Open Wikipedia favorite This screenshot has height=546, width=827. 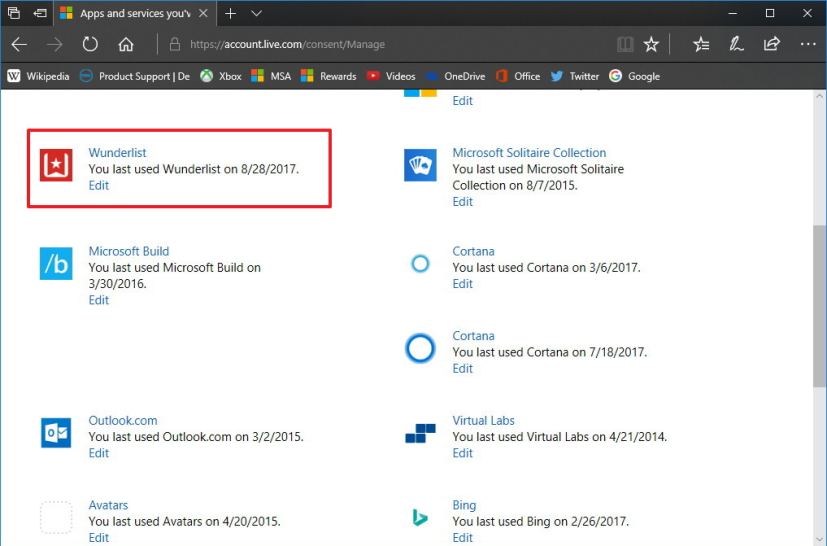click(x=39, y=76)
